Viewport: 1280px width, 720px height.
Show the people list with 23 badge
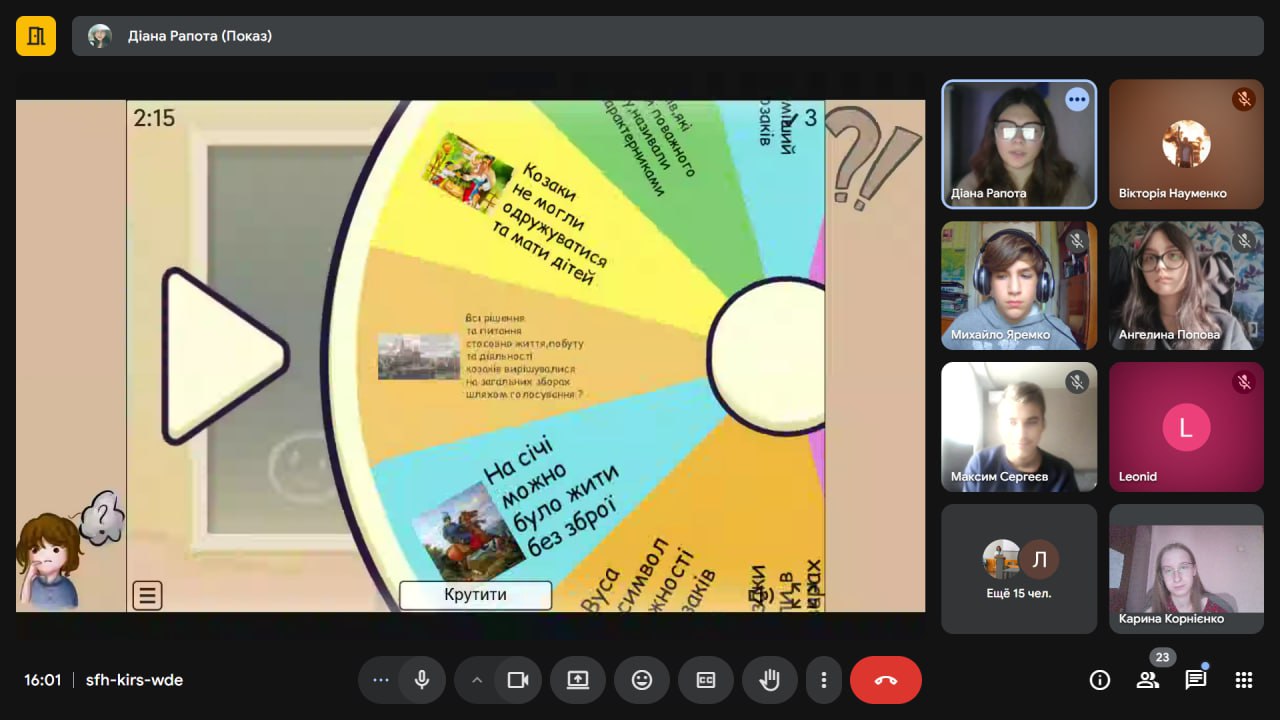(1148, 680)
